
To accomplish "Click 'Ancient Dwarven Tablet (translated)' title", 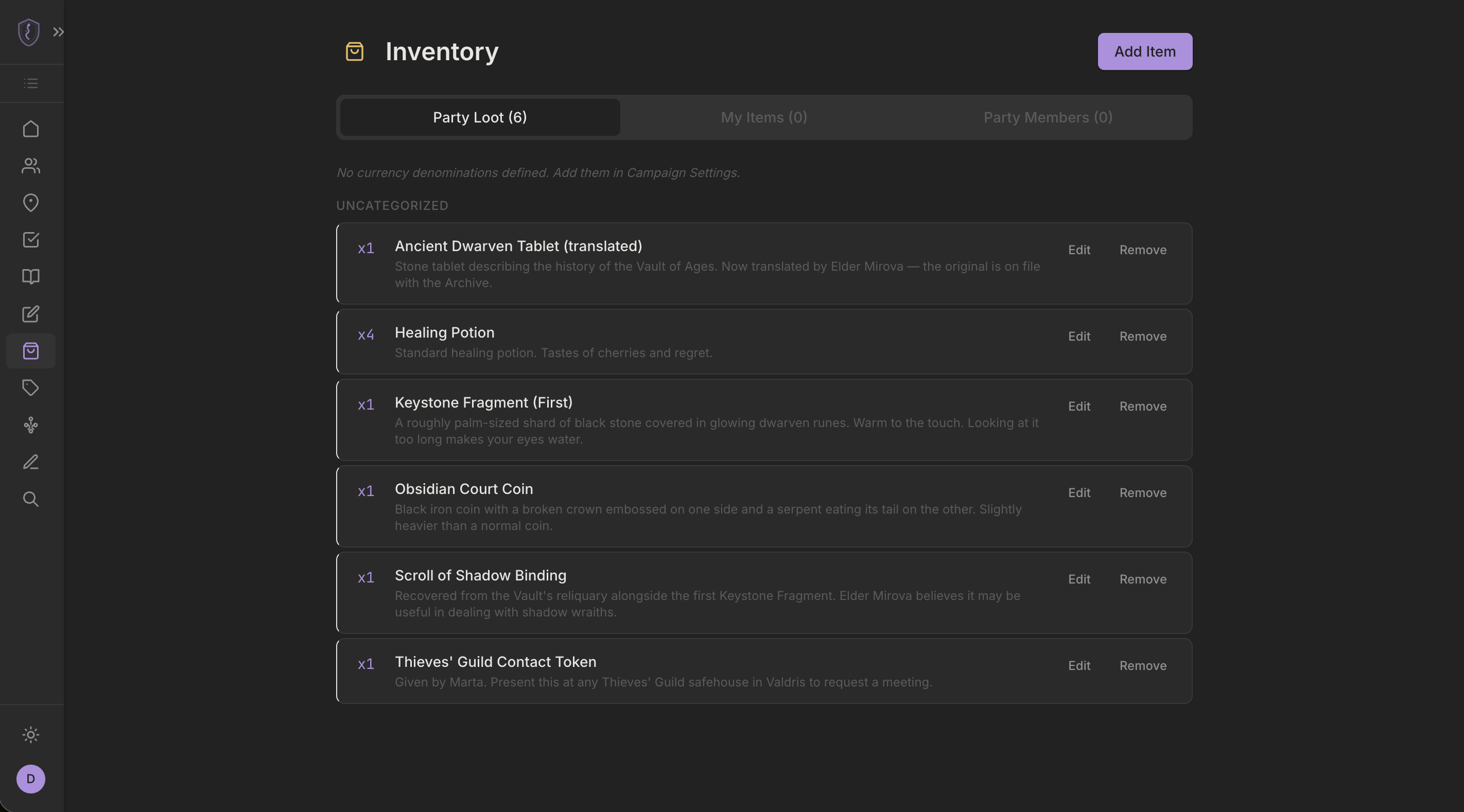I will pyautogui.click(x=518, y=246).
